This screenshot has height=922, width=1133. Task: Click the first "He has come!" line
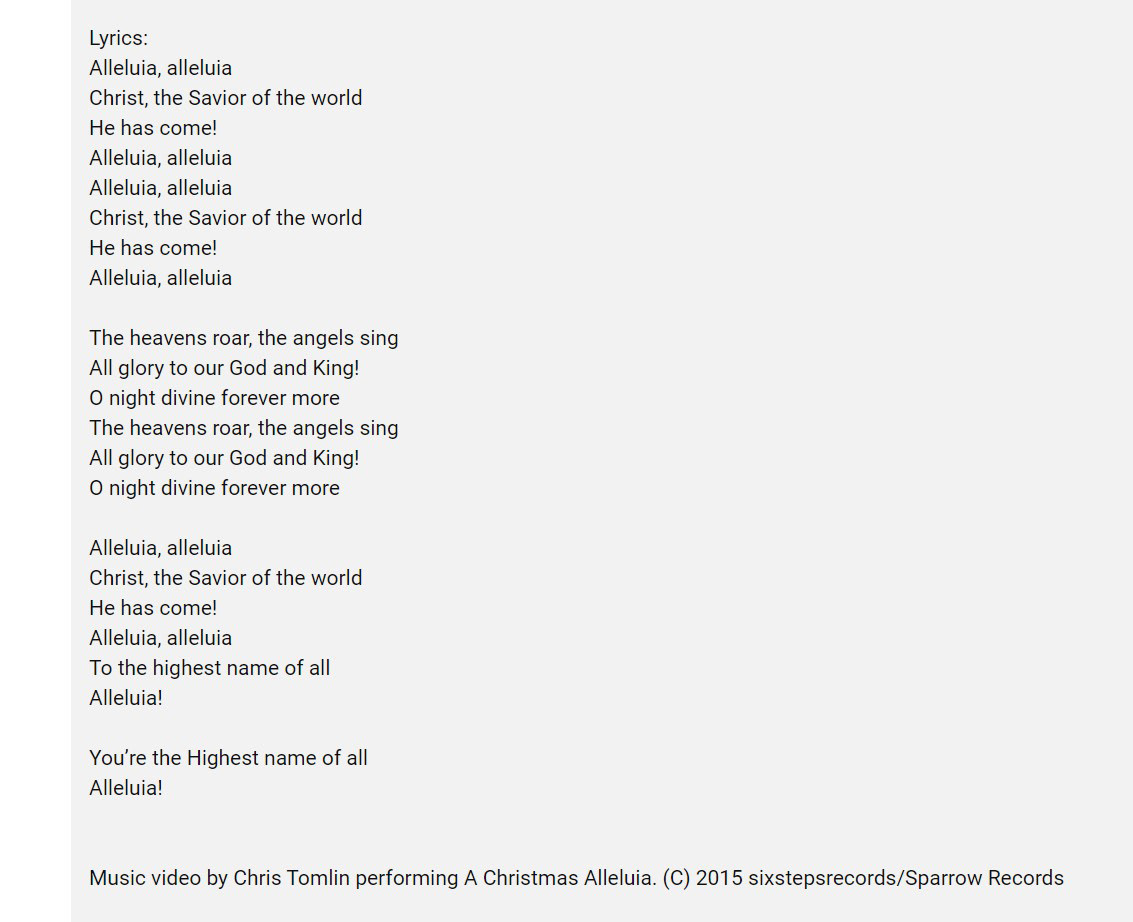pos(153,128)
